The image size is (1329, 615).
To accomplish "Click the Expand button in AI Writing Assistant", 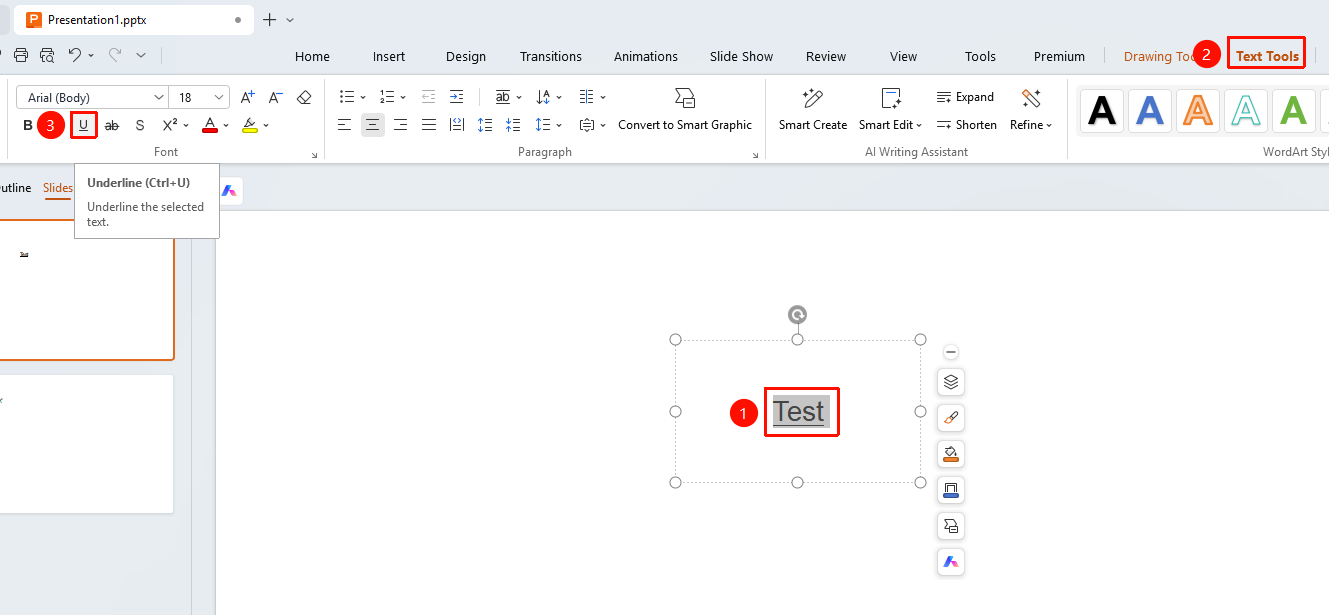I will tap(965, 97).
